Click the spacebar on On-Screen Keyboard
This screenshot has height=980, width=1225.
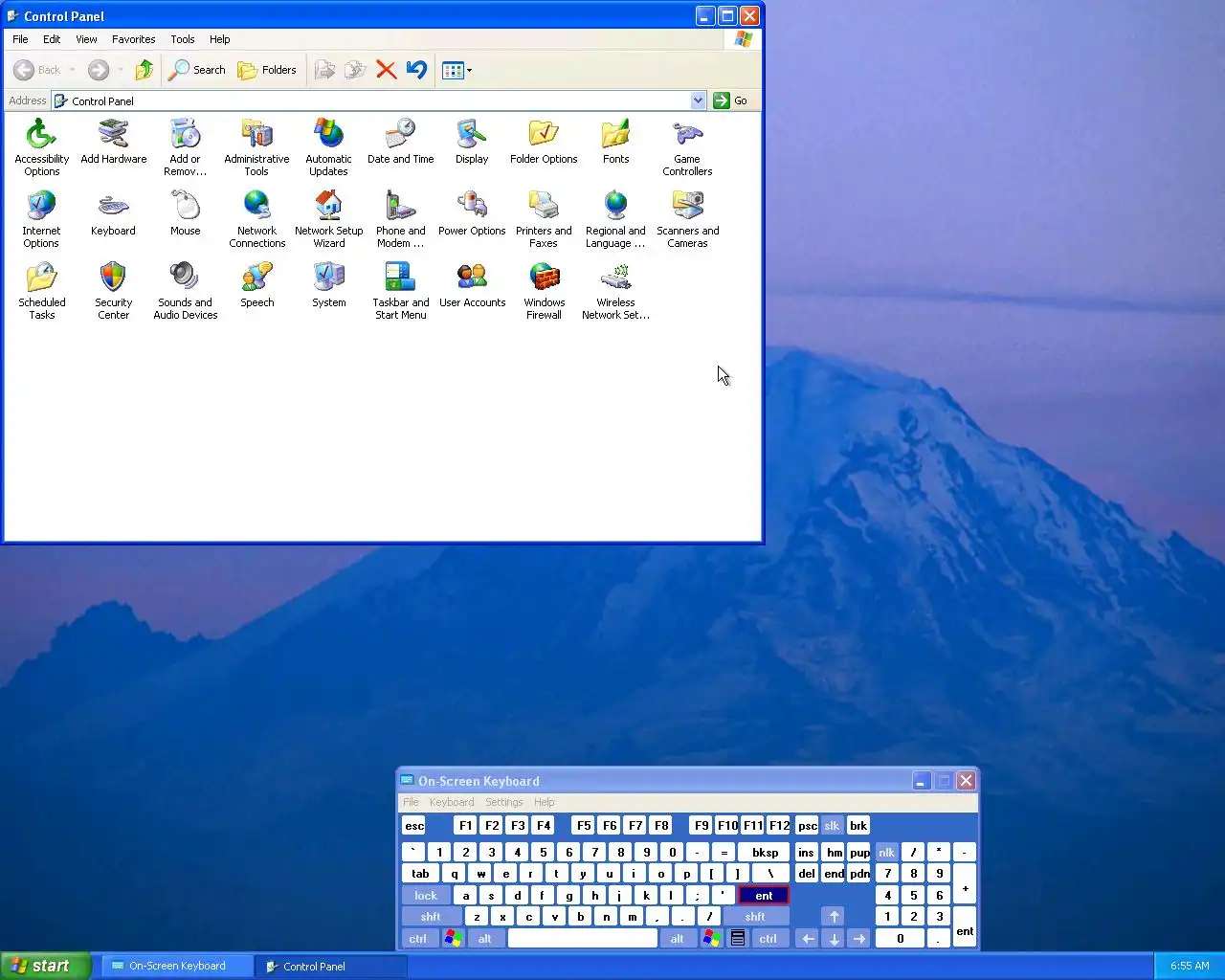click(x=583, y=939)
